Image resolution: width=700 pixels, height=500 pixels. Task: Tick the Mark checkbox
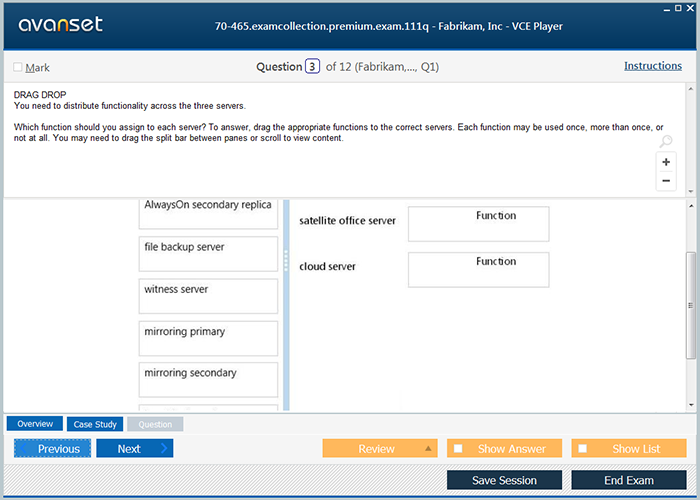pyautogui.click(x=18, y=67)
